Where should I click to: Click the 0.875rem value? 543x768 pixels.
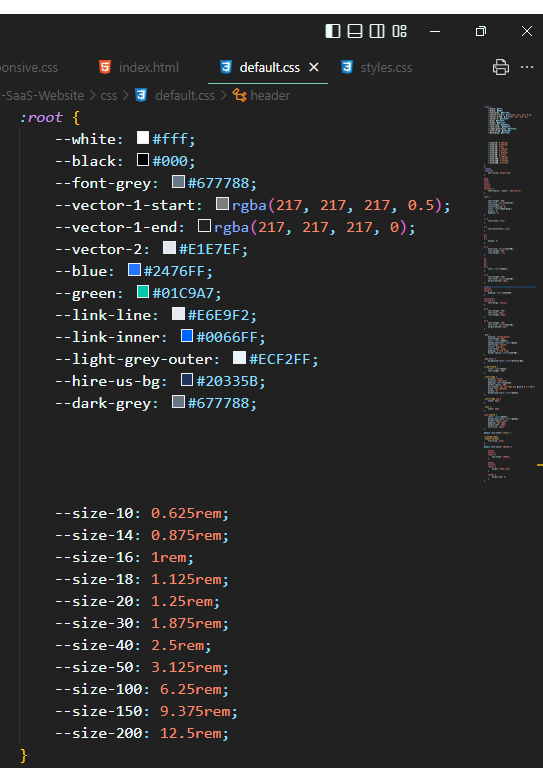[186, 535]
